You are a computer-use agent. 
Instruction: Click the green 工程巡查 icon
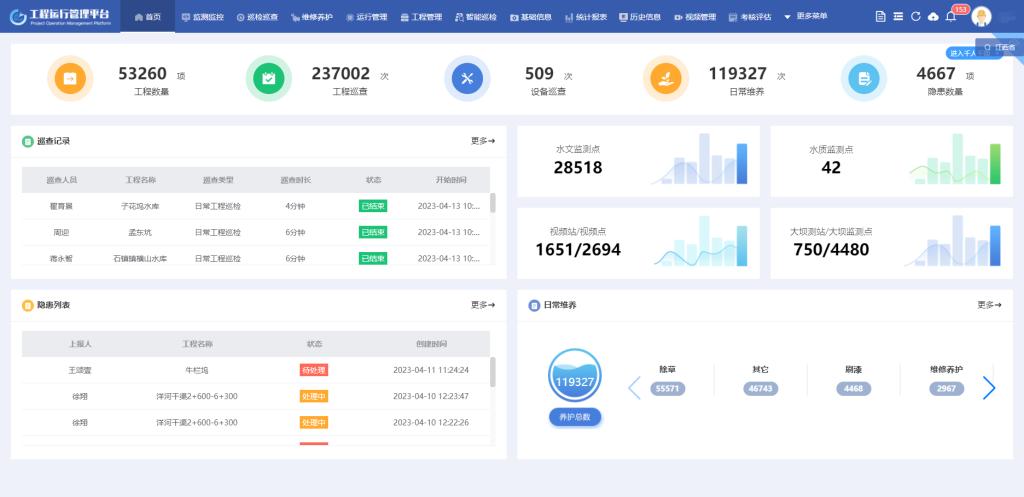click(268, 78)
